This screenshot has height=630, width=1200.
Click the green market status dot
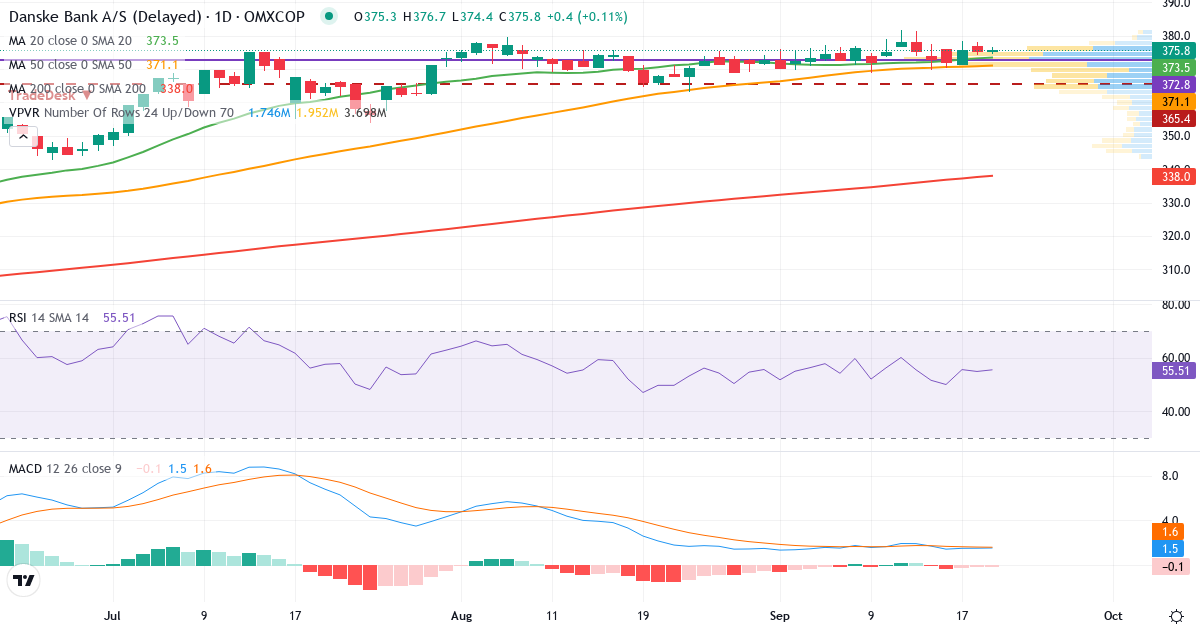[x=329, y=16]
